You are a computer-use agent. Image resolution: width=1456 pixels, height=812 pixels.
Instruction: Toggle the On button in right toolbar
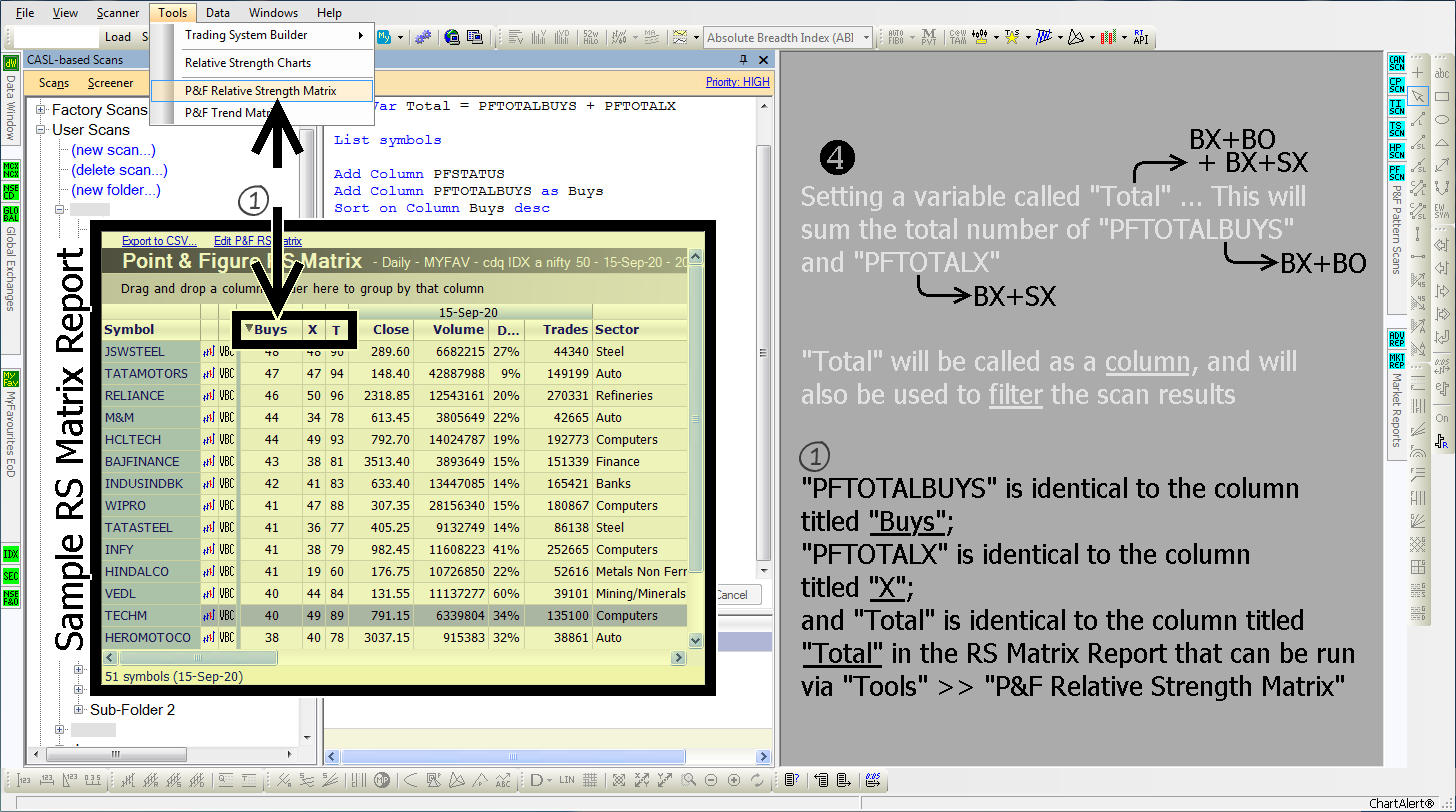(x=1442, y=418)
